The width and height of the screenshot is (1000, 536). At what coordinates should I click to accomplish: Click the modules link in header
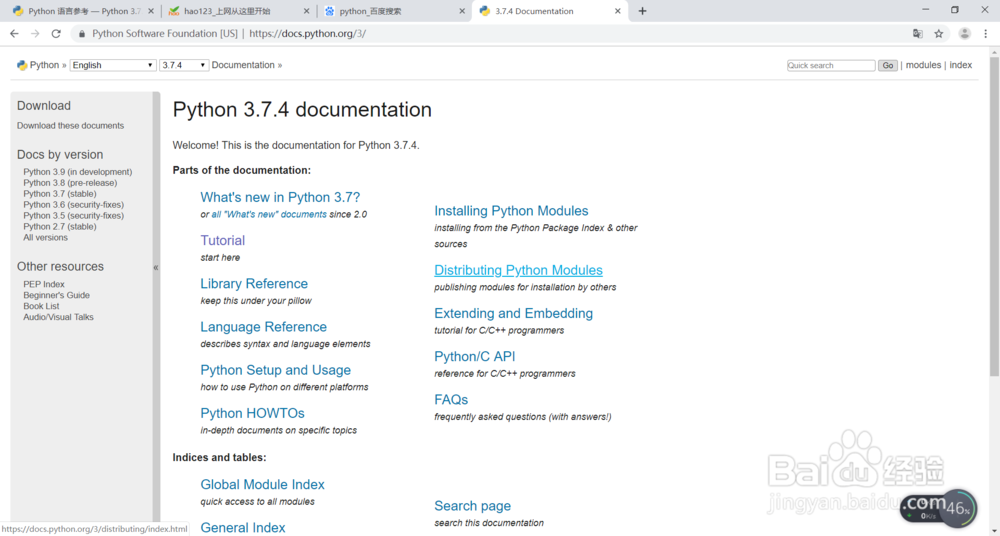[x=923, y=65]
